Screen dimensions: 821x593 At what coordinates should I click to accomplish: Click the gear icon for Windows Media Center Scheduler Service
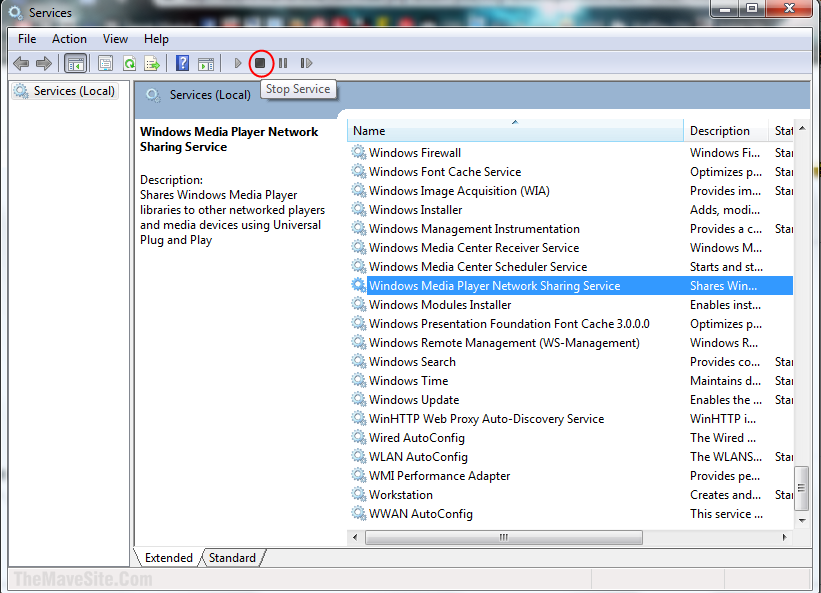[x=359, y=266]
